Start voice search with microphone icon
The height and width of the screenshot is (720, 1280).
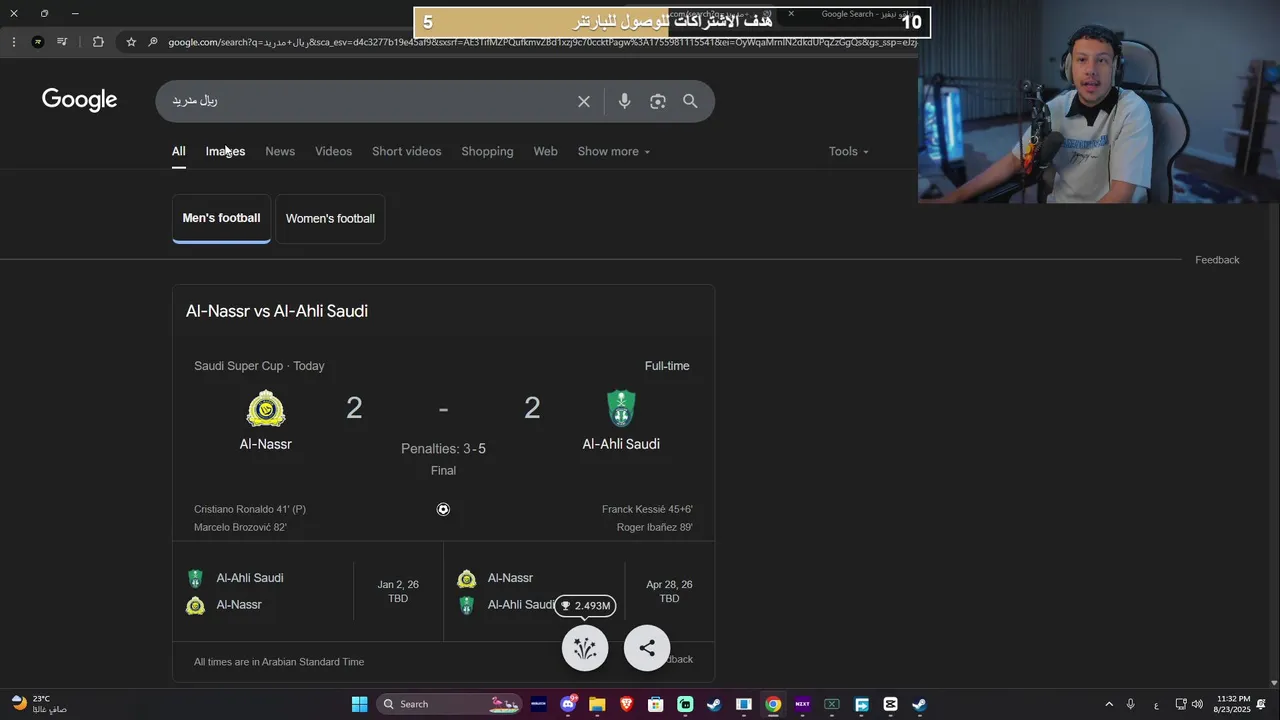624,101
